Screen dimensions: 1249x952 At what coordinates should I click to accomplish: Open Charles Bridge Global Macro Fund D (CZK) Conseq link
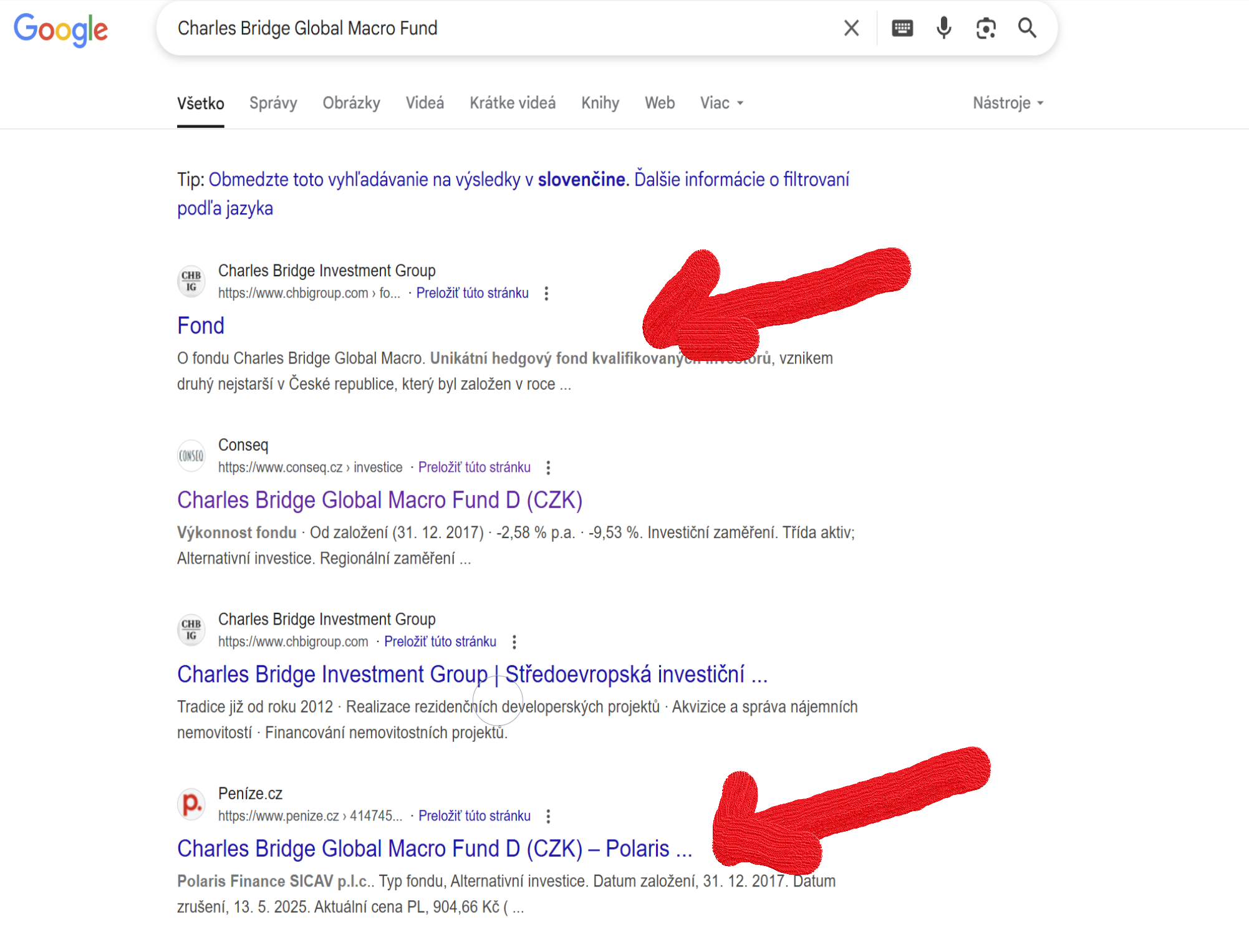[380, 500]
